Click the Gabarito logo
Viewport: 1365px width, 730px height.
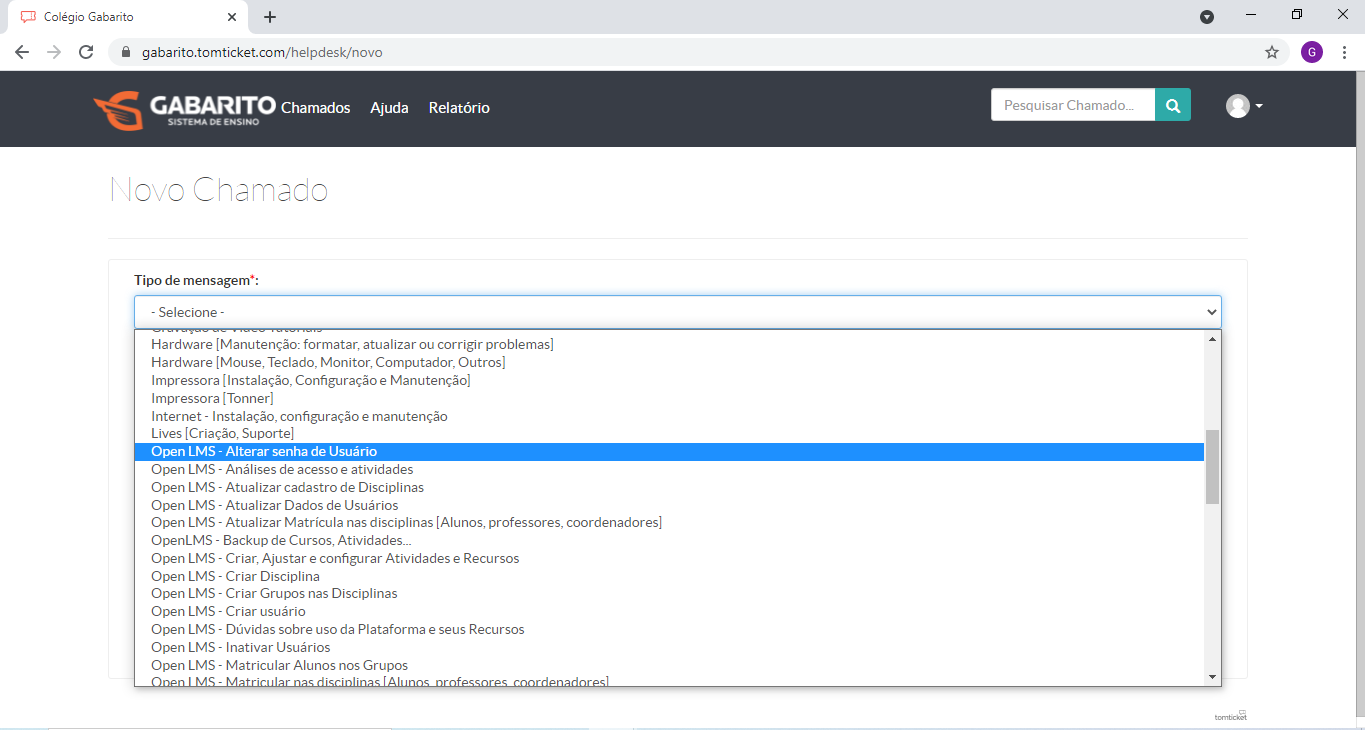tap(184, 110)
